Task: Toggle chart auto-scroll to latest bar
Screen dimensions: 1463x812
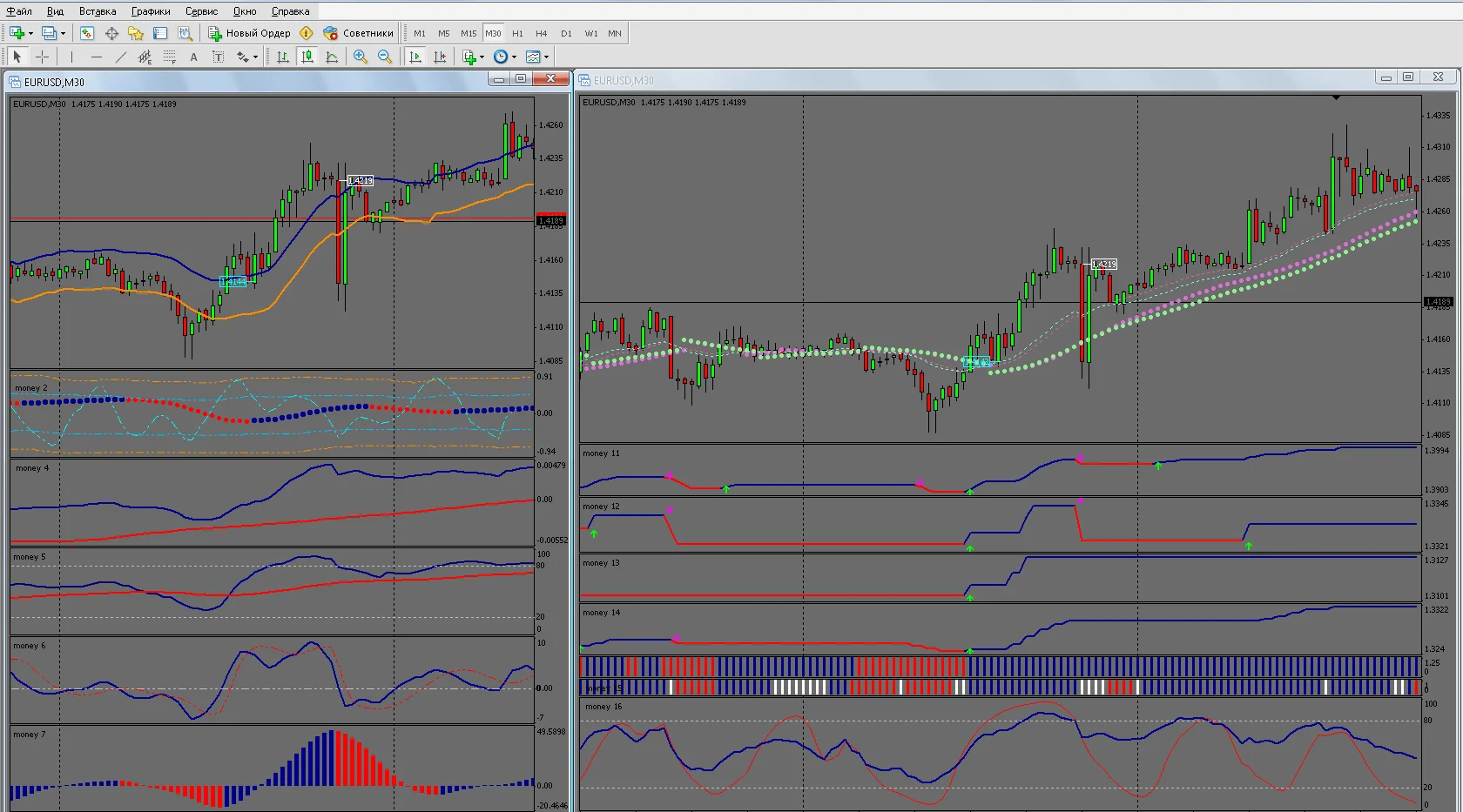Action: 415,57
